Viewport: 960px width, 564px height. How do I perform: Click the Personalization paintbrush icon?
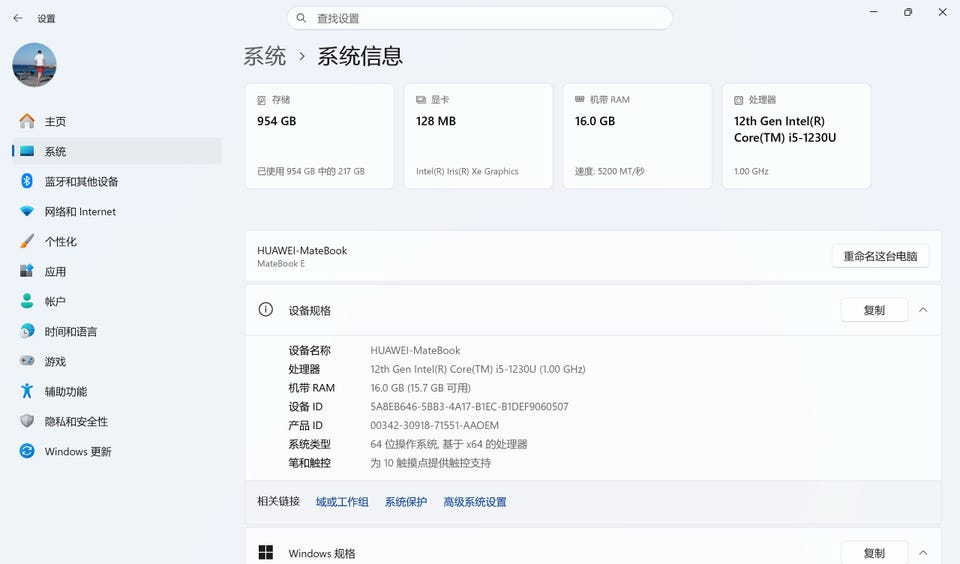coord(27,241)
